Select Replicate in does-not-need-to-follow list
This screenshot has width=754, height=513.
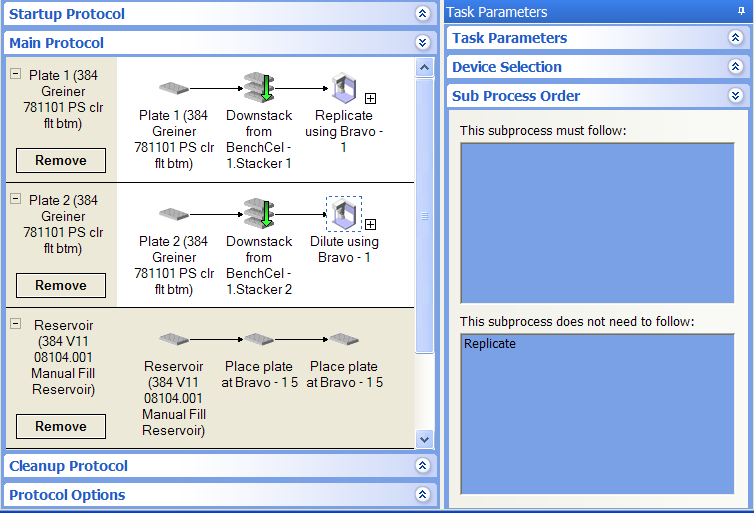[490, 343]
